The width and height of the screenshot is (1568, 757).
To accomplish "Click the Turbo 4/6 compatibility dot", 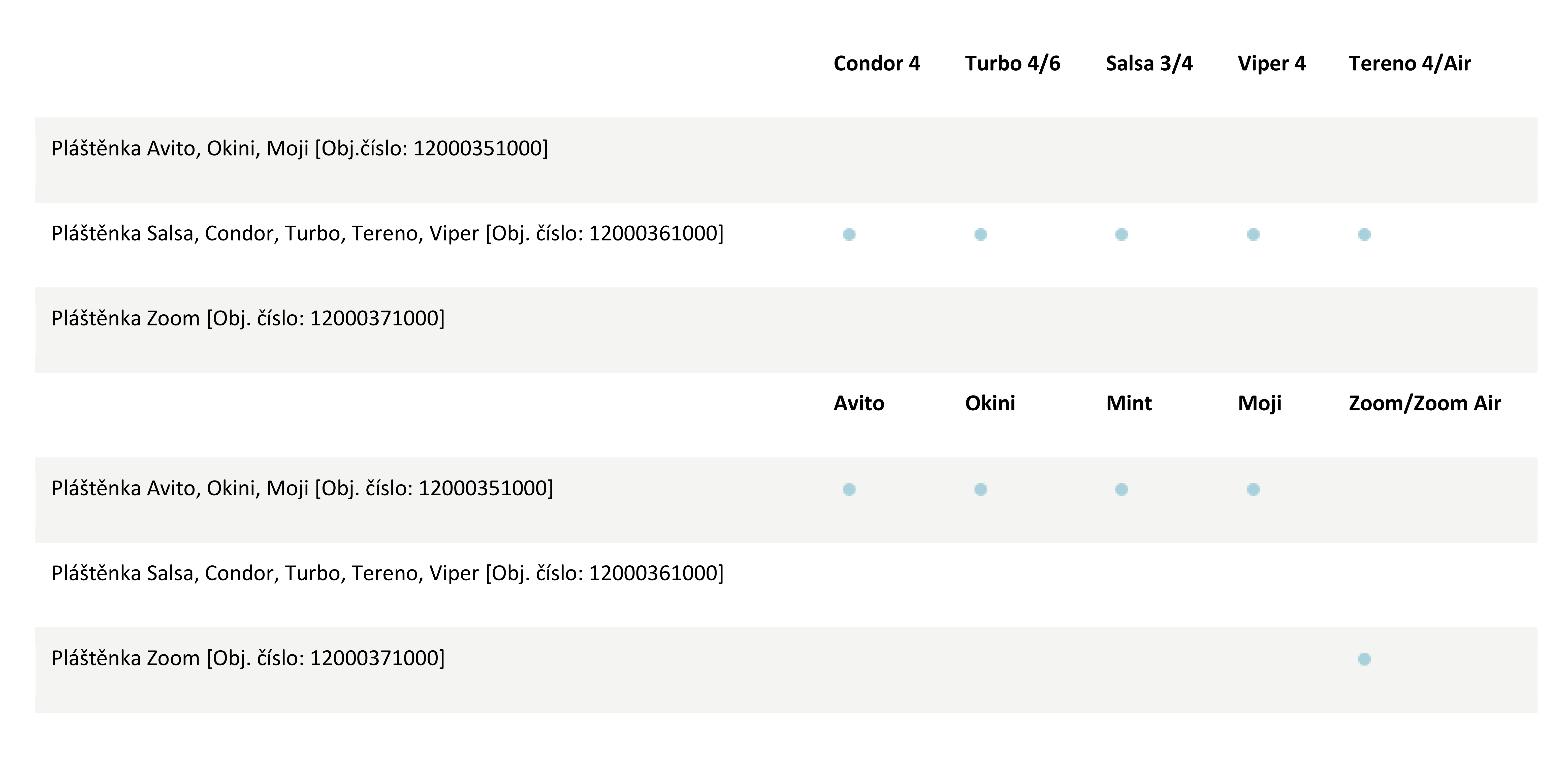I will point(981,234).
